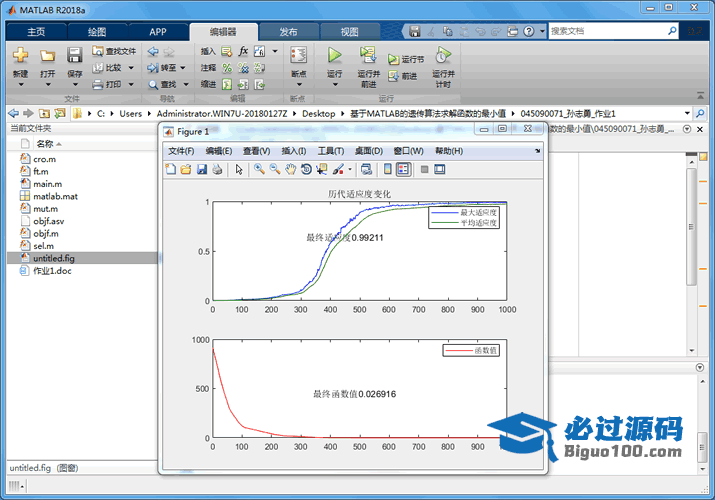Click the Link Plot icon in Figure toolbar
The image size is (715, 500).
click(x=367, y=169)
